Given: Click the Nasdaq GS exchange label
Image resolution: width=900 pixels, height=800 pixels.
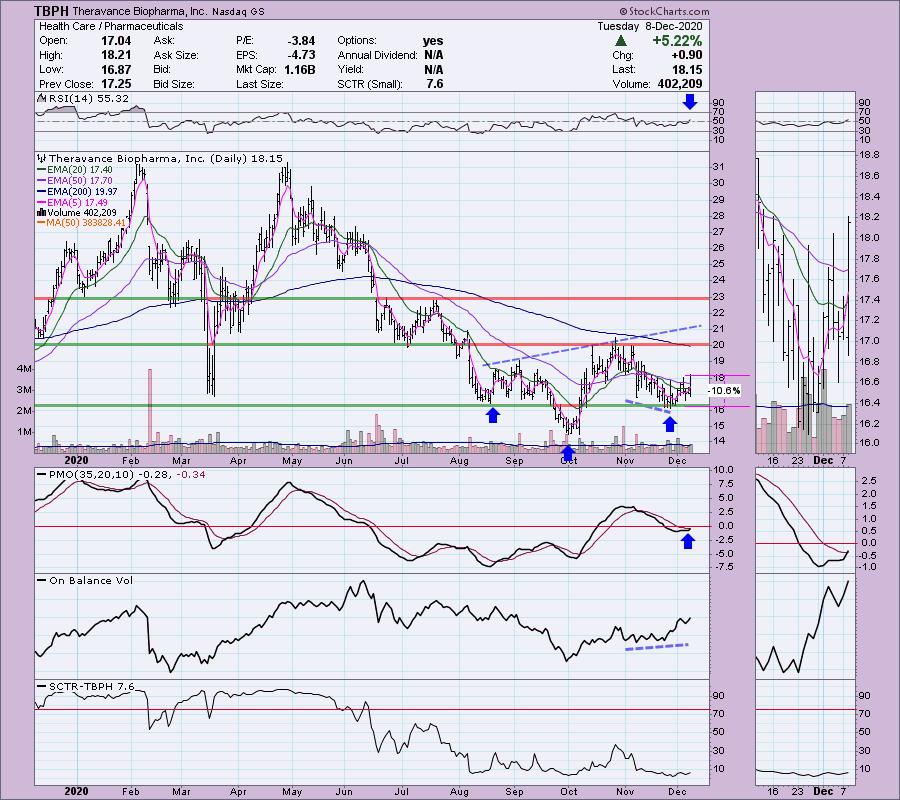Looking at the screenshot, I should point(238,11).
